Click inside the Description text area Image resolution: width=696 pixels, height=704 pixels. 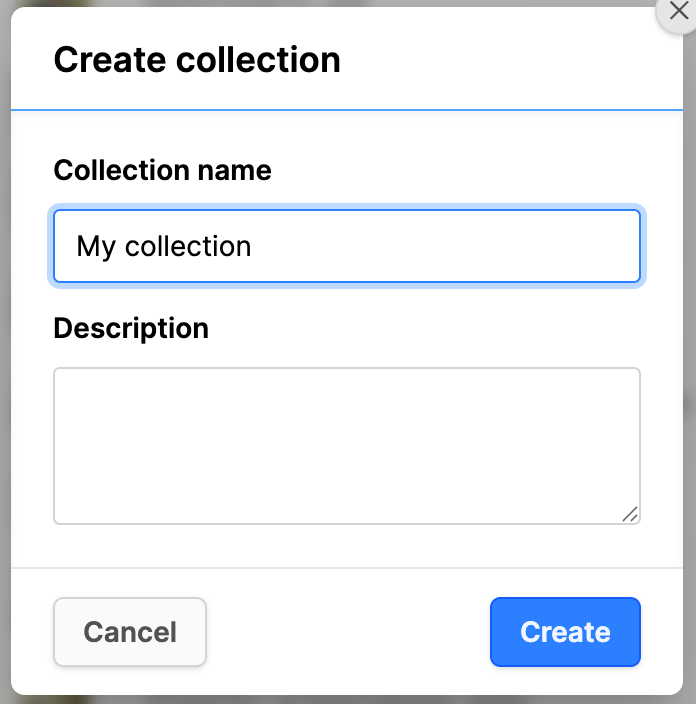point(347,446)
